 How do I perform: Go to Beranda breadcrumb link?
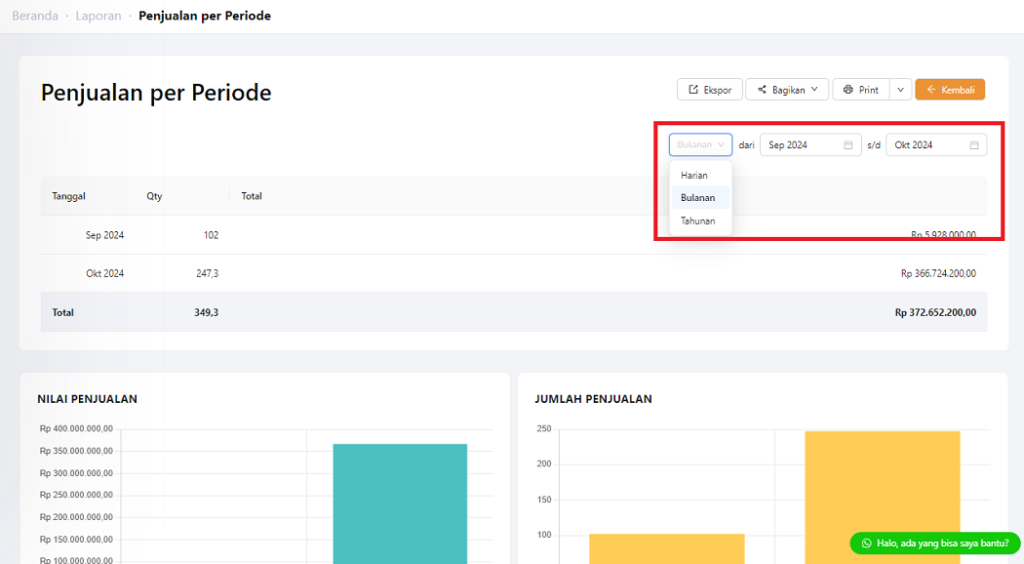(x=35, y=16)
